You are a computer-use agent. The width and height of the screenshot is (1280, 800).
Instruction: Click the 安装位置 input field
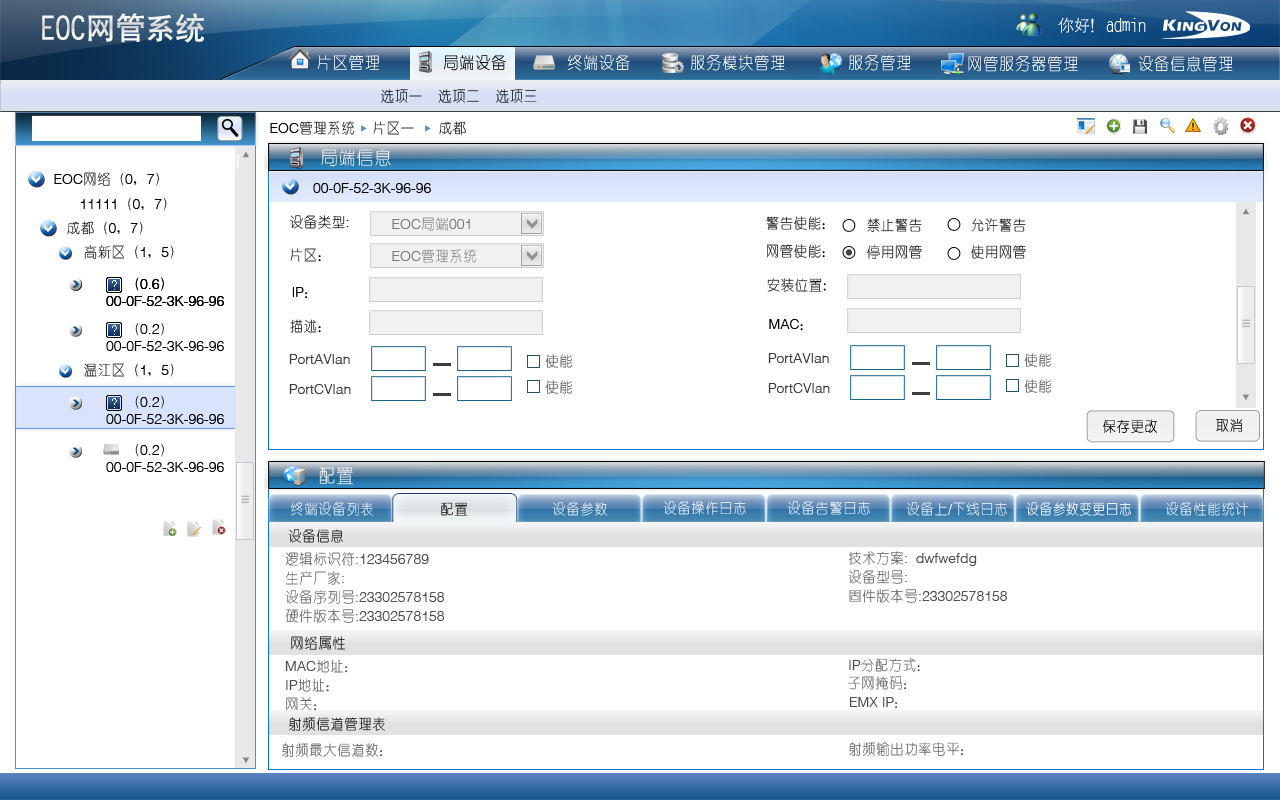(x=934, y=286)
